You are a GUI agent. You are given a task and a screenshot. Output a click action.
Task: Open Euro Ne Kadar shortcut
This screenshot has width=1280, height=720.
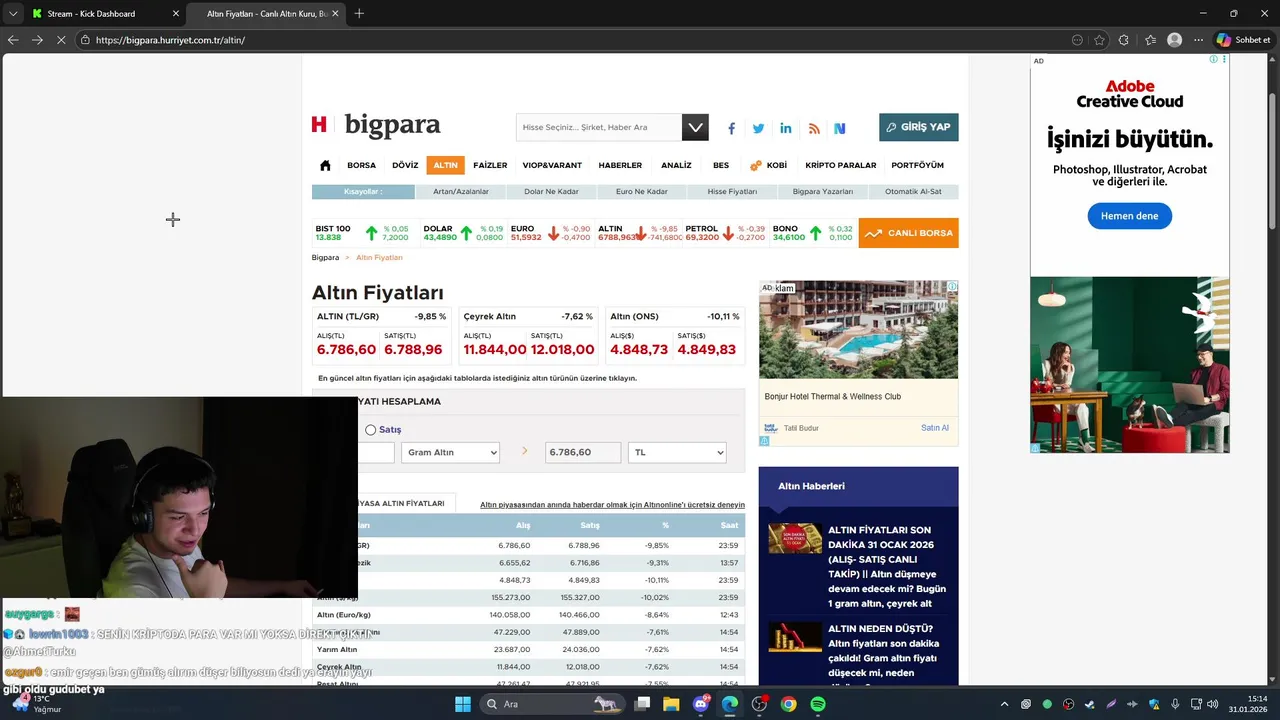[x=641, y=191]
